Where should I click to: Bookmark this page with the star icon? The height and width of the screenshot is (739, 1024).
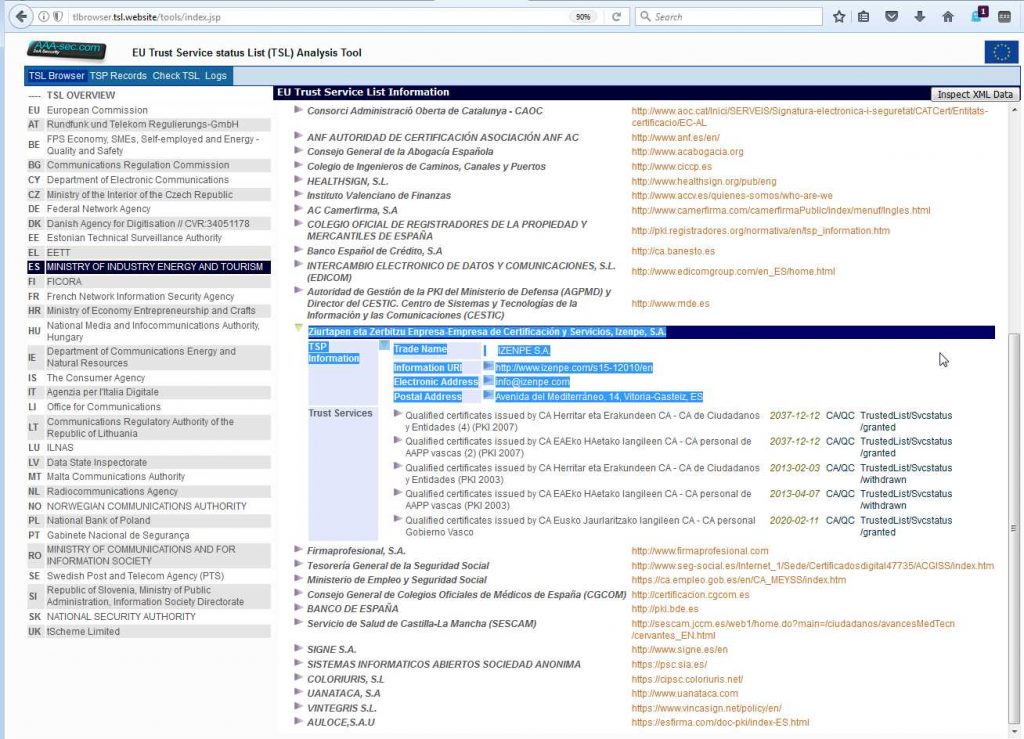point(838,16)
